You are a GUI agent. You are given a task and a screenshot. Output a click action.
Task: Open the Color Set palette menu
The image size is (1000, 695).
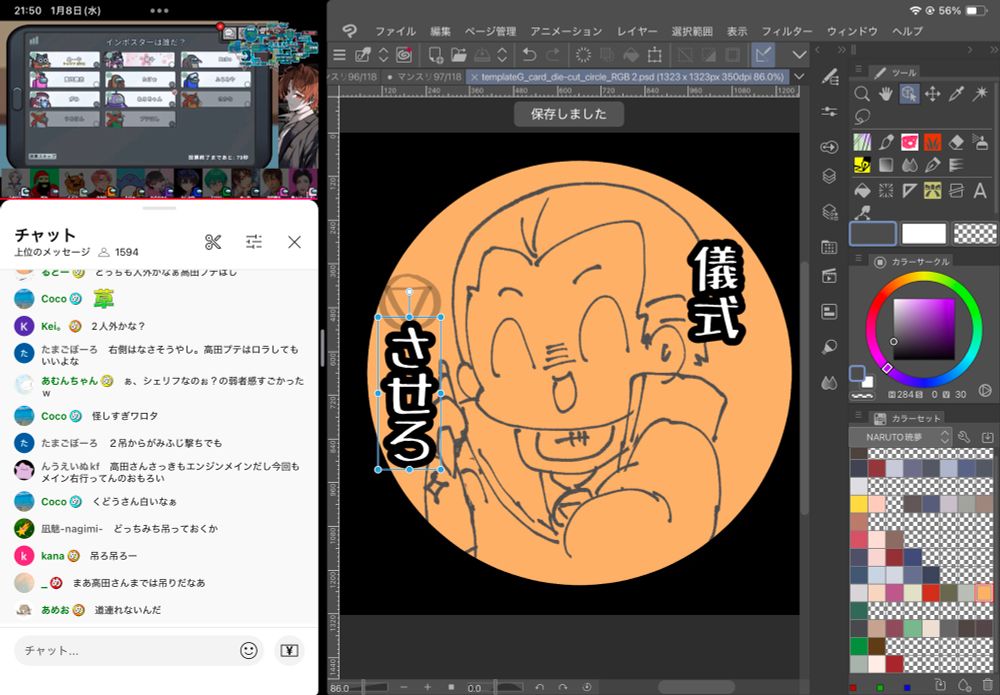[858, 416]
